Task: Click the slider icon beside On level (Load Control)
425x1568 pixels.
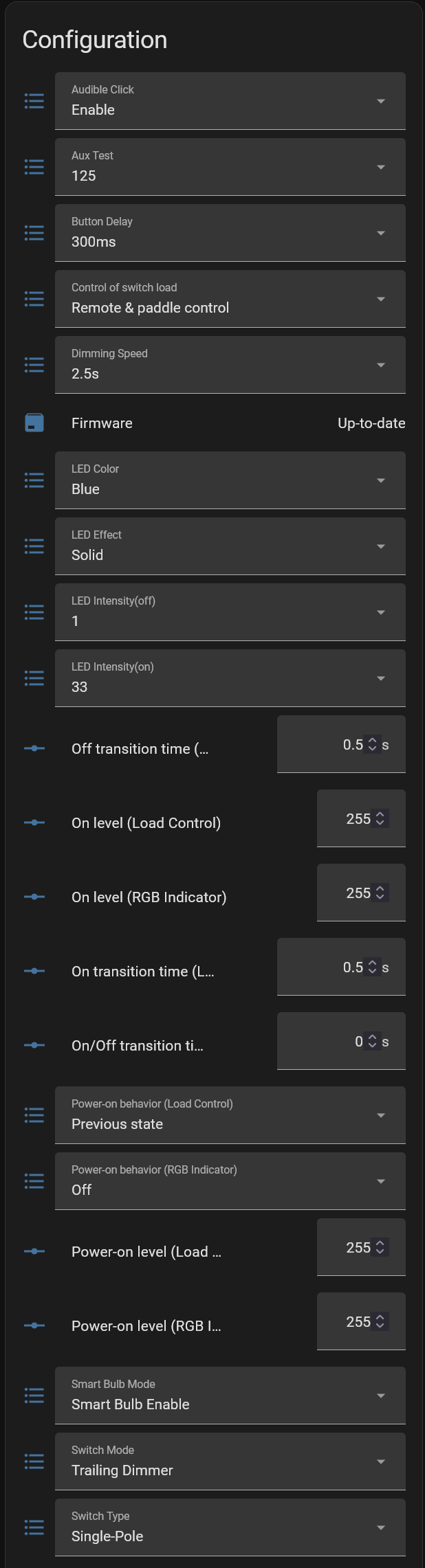Action: 34,822
